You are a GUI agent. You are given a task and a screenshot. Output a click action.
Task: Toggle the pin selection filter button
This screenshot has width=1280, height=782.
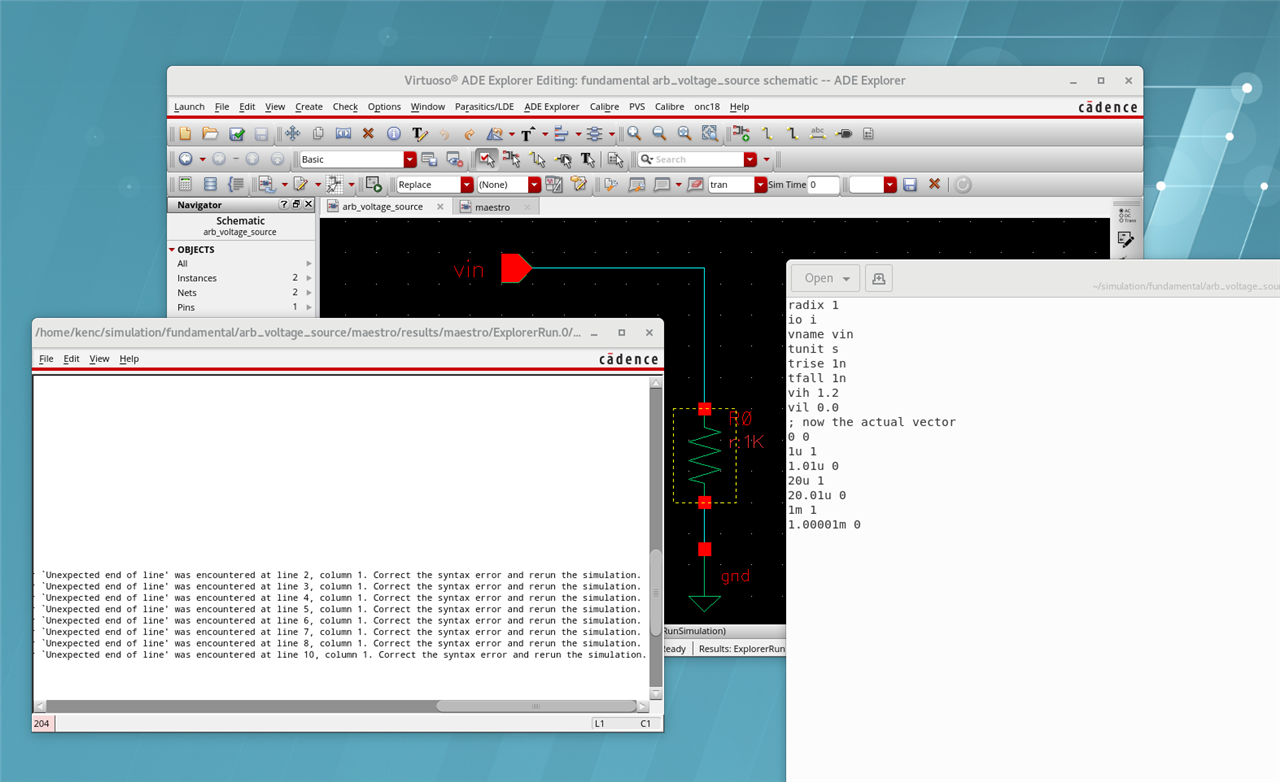pyautogui.click(x=563, y=159)
